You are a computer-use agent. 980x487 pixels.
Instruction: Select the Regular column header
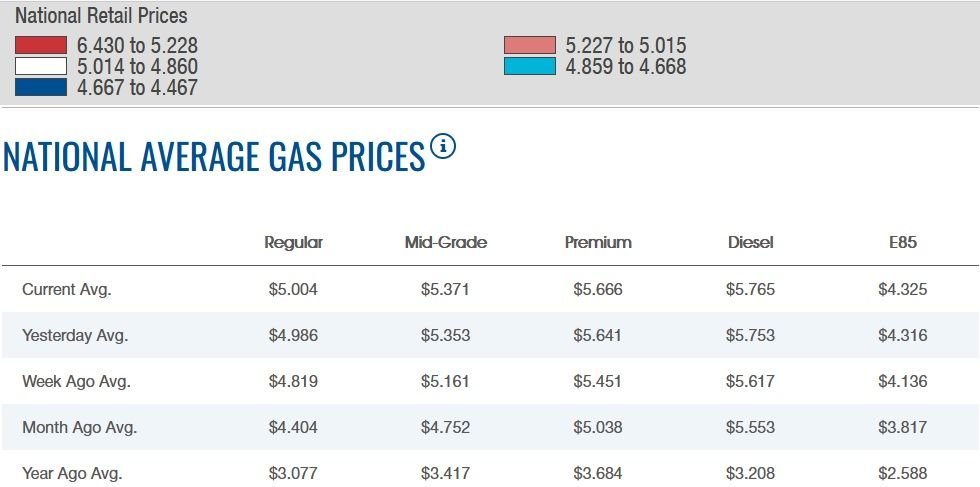coord(293,242)
